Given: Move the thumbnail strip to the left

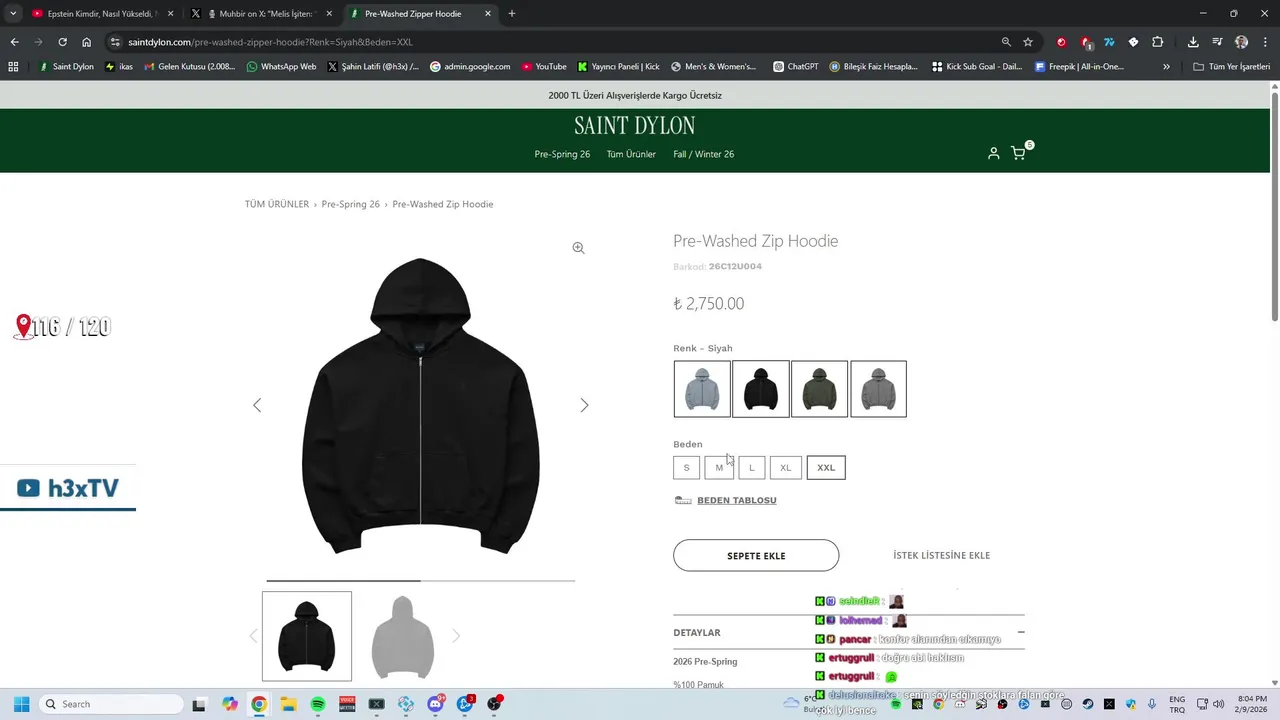Looking at the screenshot, I should click(x=253, y=636).
